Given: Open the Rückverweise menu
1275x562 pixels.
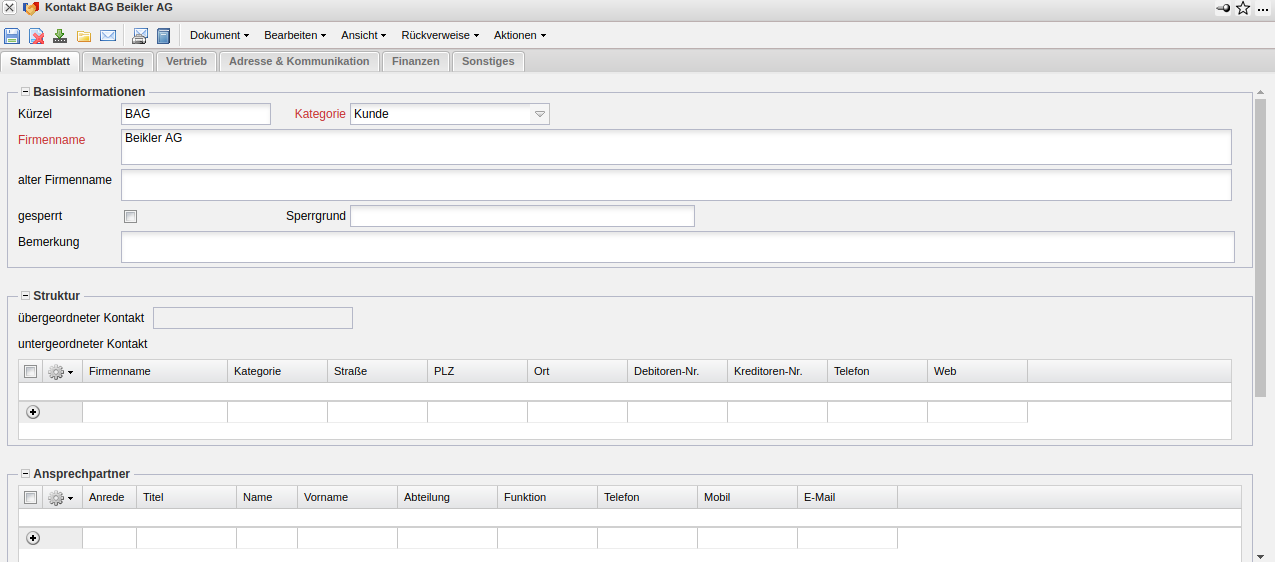Looking at the screenshot, I should [440, 35].
